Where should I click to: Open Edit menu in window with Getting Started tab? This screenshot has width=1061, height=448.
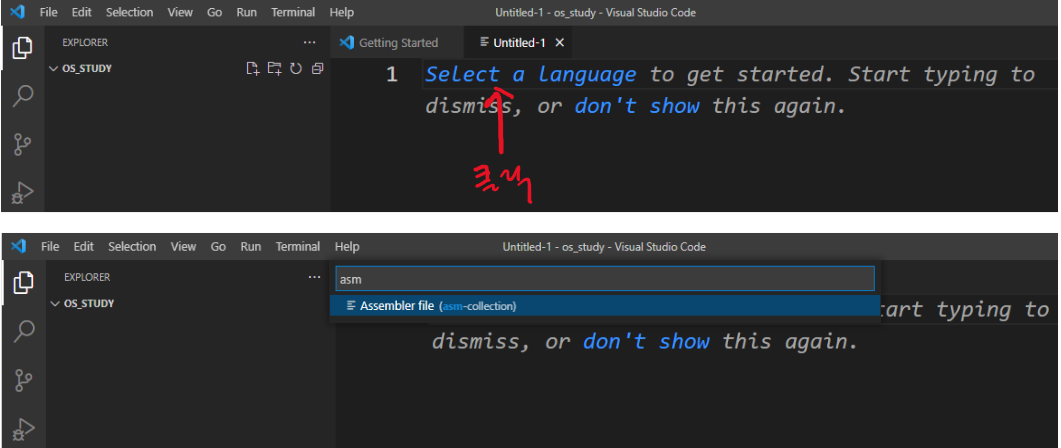[82, 12]
